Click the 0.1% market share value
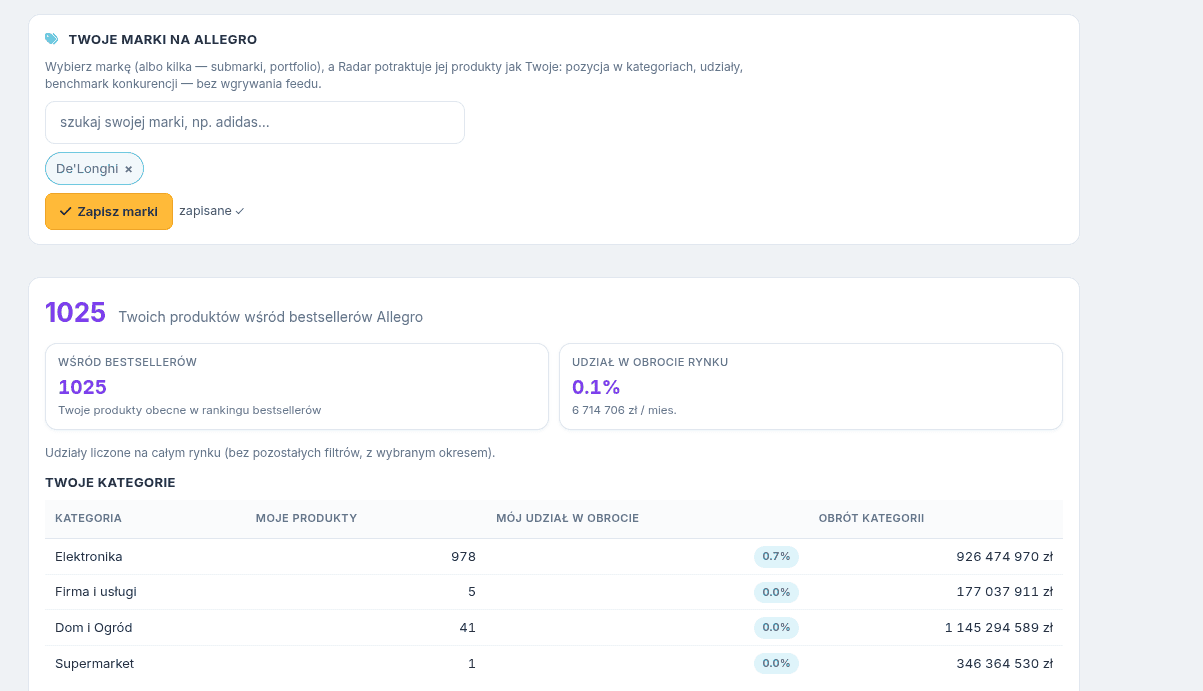The image size is (1203, 691). coord(596,387)
